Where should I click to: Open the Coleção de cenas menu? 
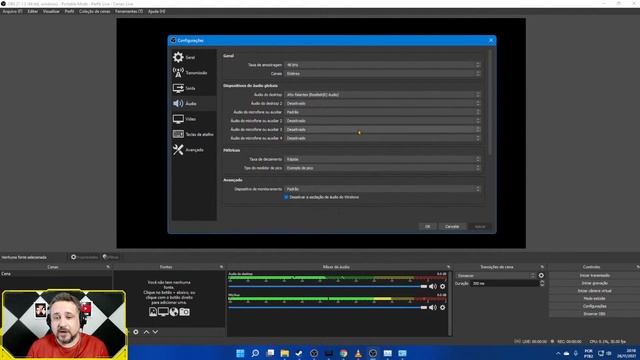click(x=94, y=11)
